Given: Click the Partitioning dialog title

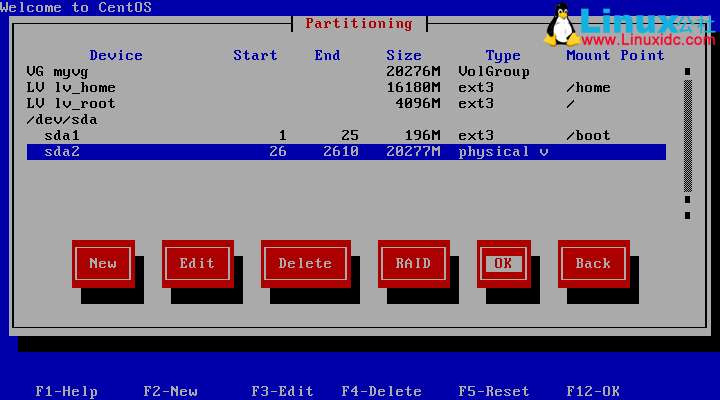Looking at the screenshot, I should pyautogui.click(x=359, y=24).
